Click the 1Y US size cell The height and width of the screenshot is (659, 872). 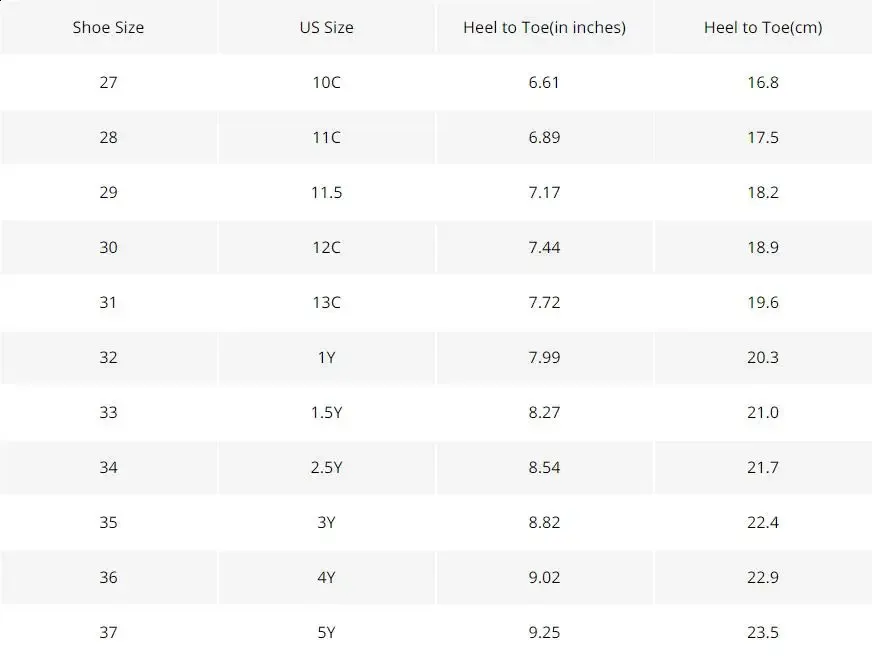click(326, 357)
